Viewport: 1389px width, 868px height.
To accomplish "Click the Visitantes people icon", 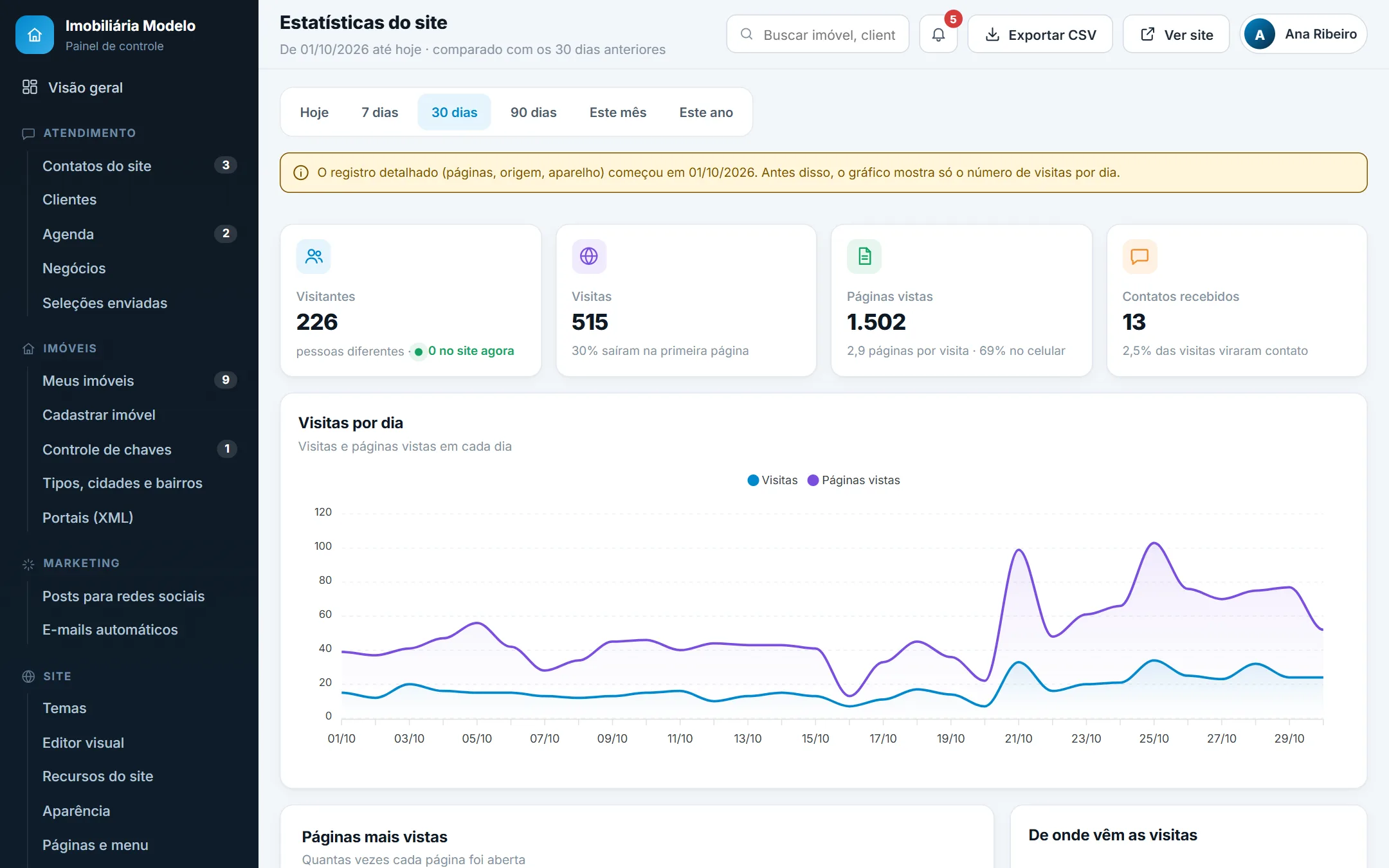I will pos(314,257).
